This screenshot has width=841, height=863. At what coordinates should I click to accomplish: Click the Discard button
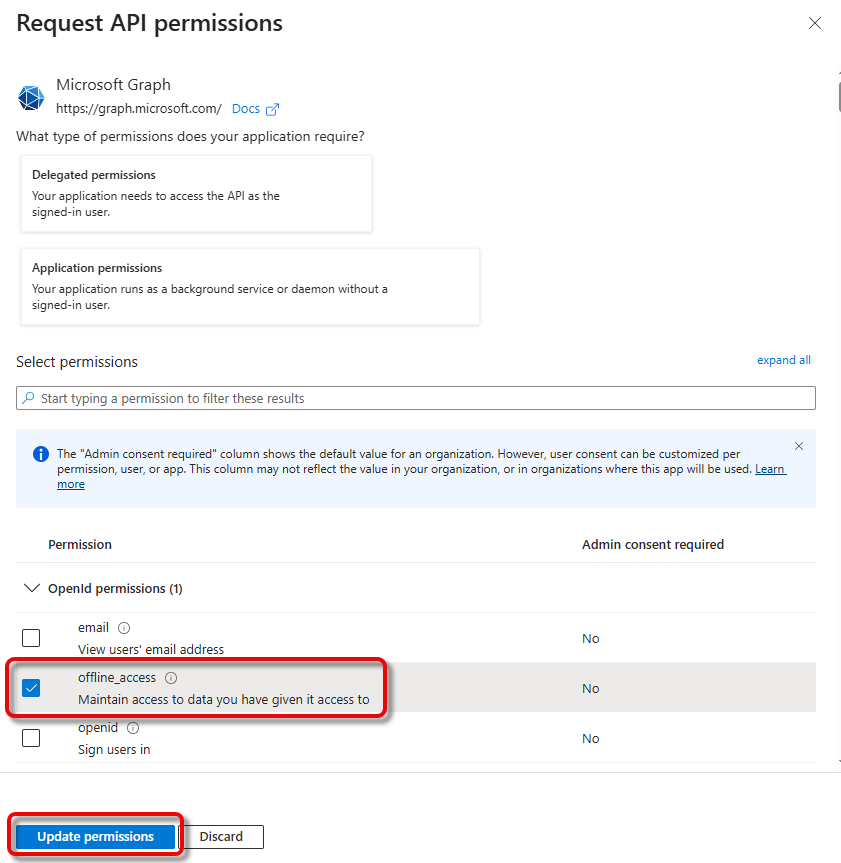pos(221,836)
